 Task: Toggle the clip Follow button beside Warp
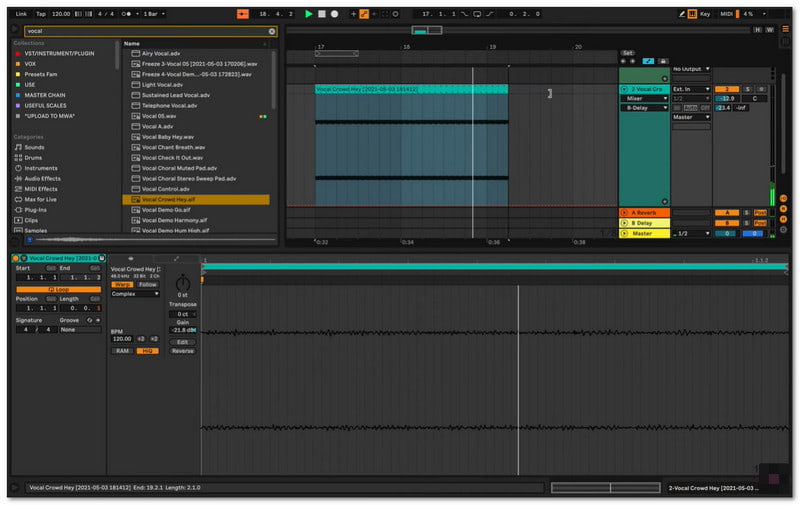[147, 285]
